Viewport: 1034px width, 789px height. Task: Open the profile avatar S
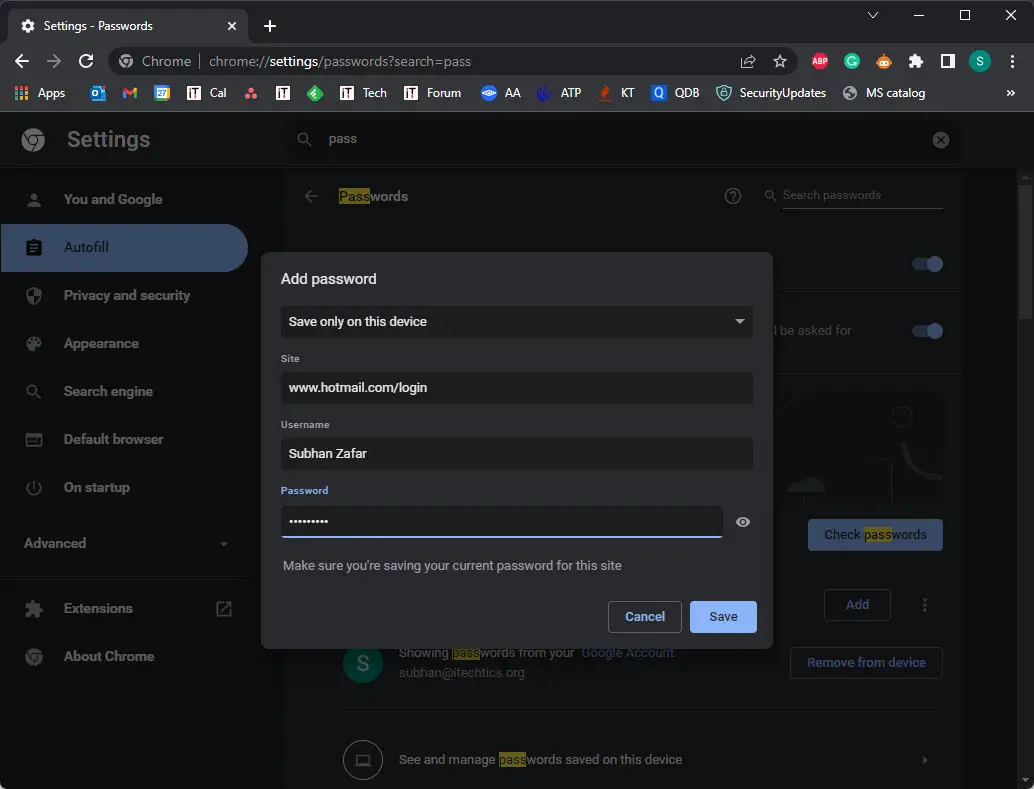tap(980, 61)
